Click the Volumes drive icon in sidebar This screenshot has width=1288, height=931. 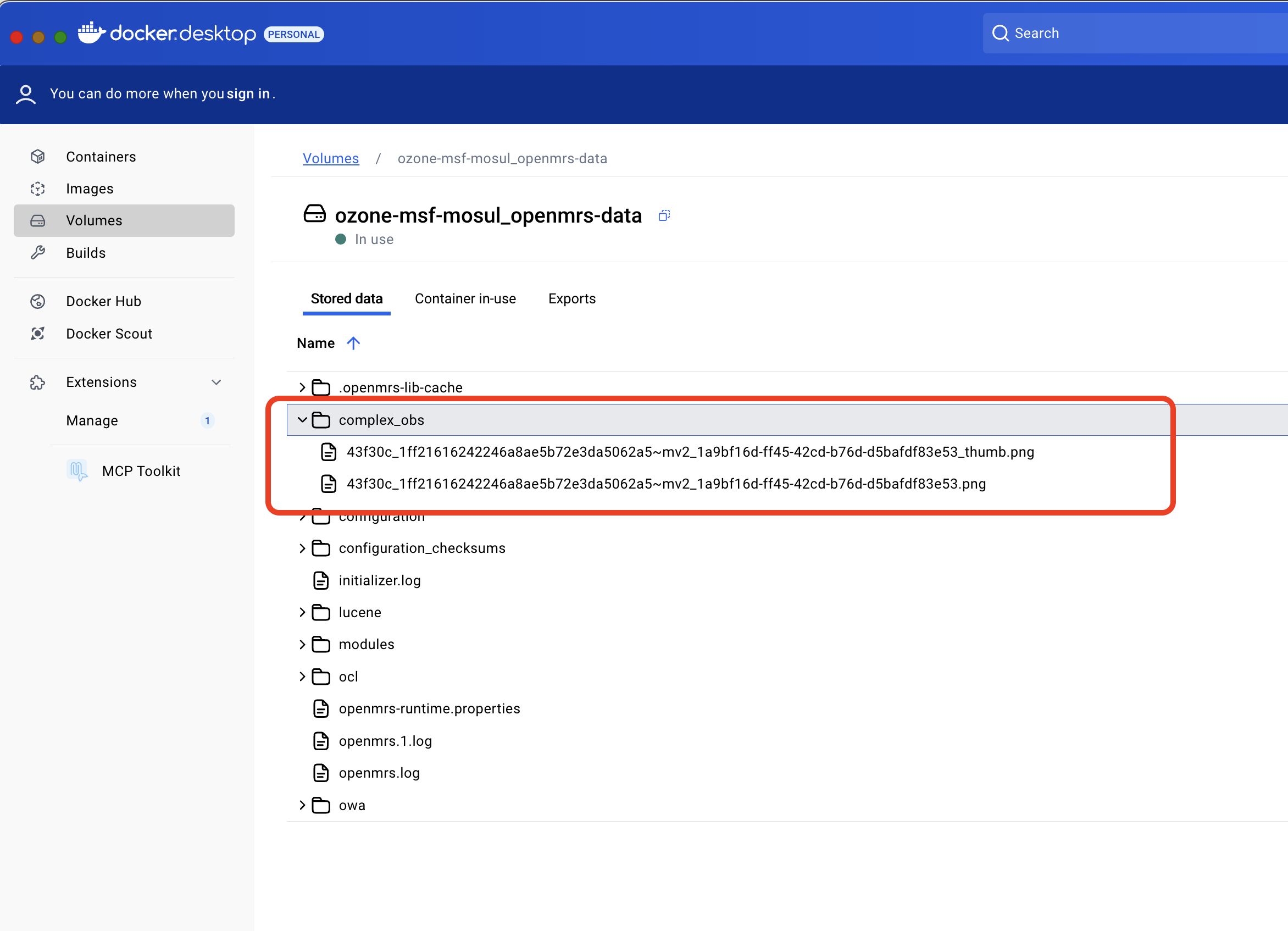tap(38, 220)
